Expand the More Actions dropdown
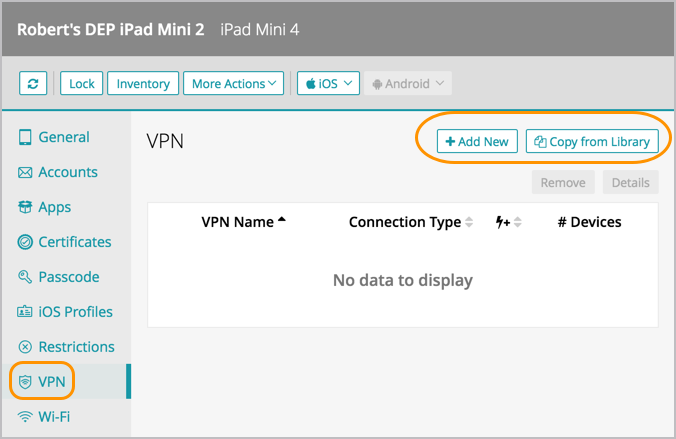 click(x=234, y=84)
